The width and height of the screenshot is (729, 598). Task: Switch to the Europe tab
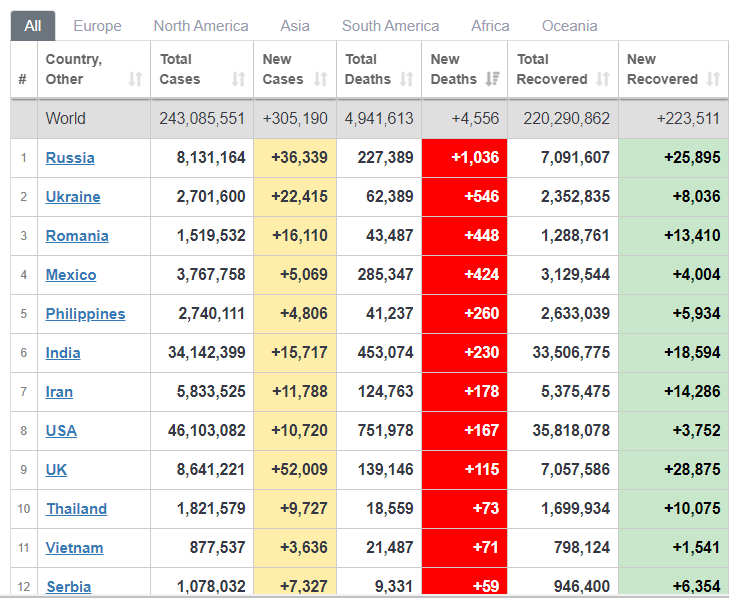pyautogui.click(x=97, y=26)
